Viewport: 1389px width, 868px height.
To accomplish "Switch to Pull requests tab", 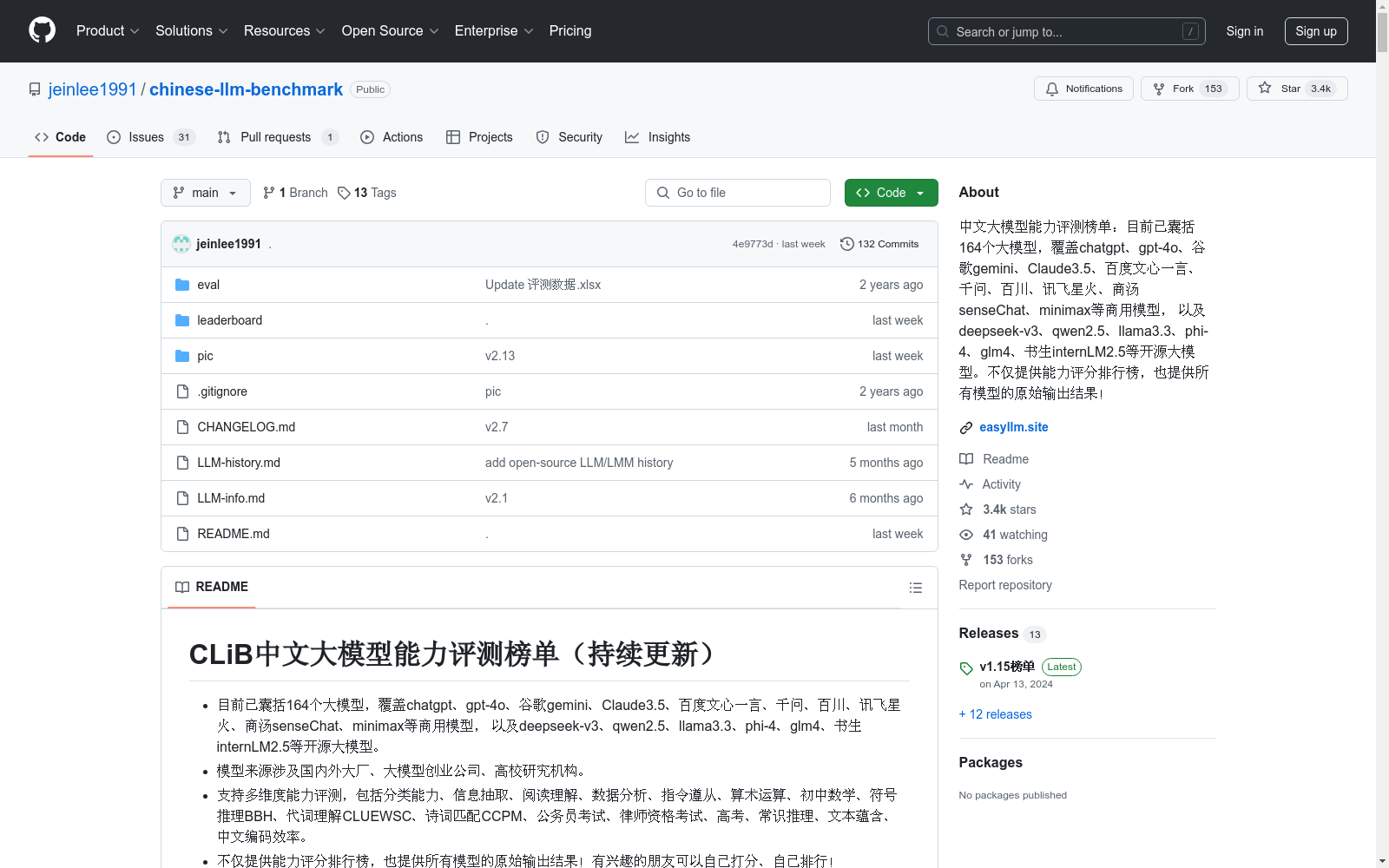I will pyautogui.click(x=277, y=137).
